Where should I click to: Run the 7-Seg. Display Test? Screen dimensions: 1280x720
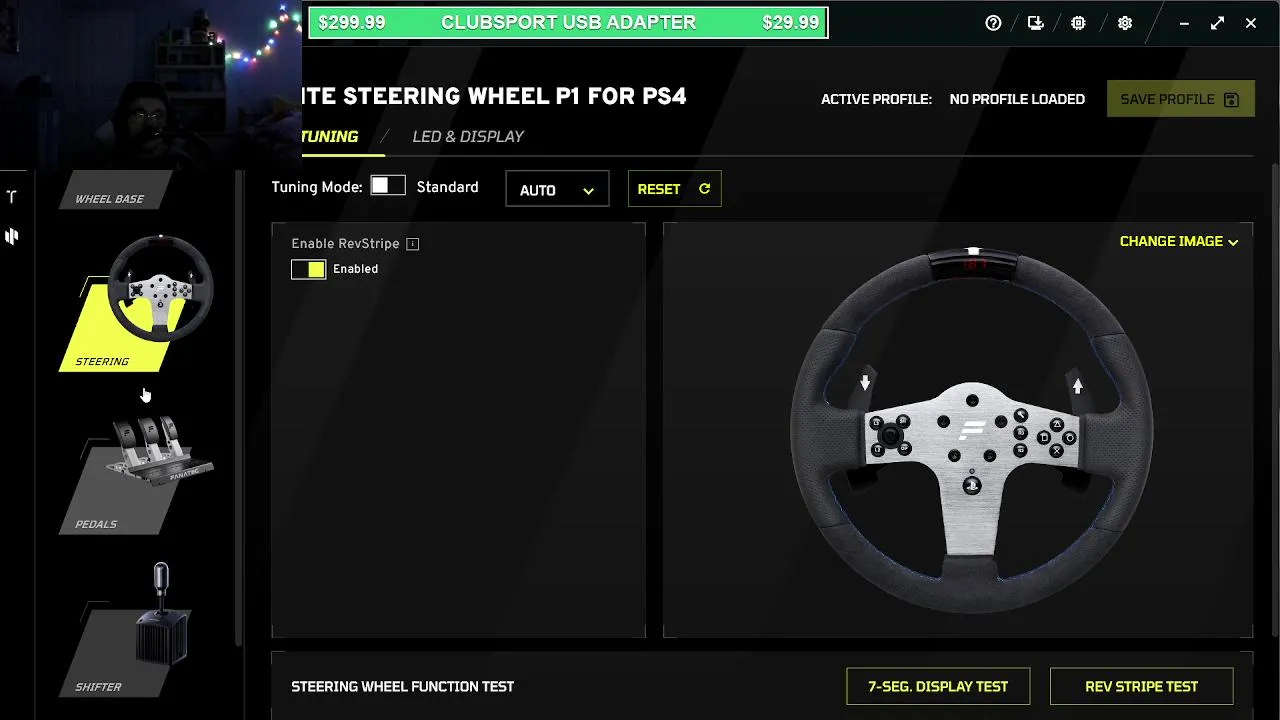coord(938,686)
